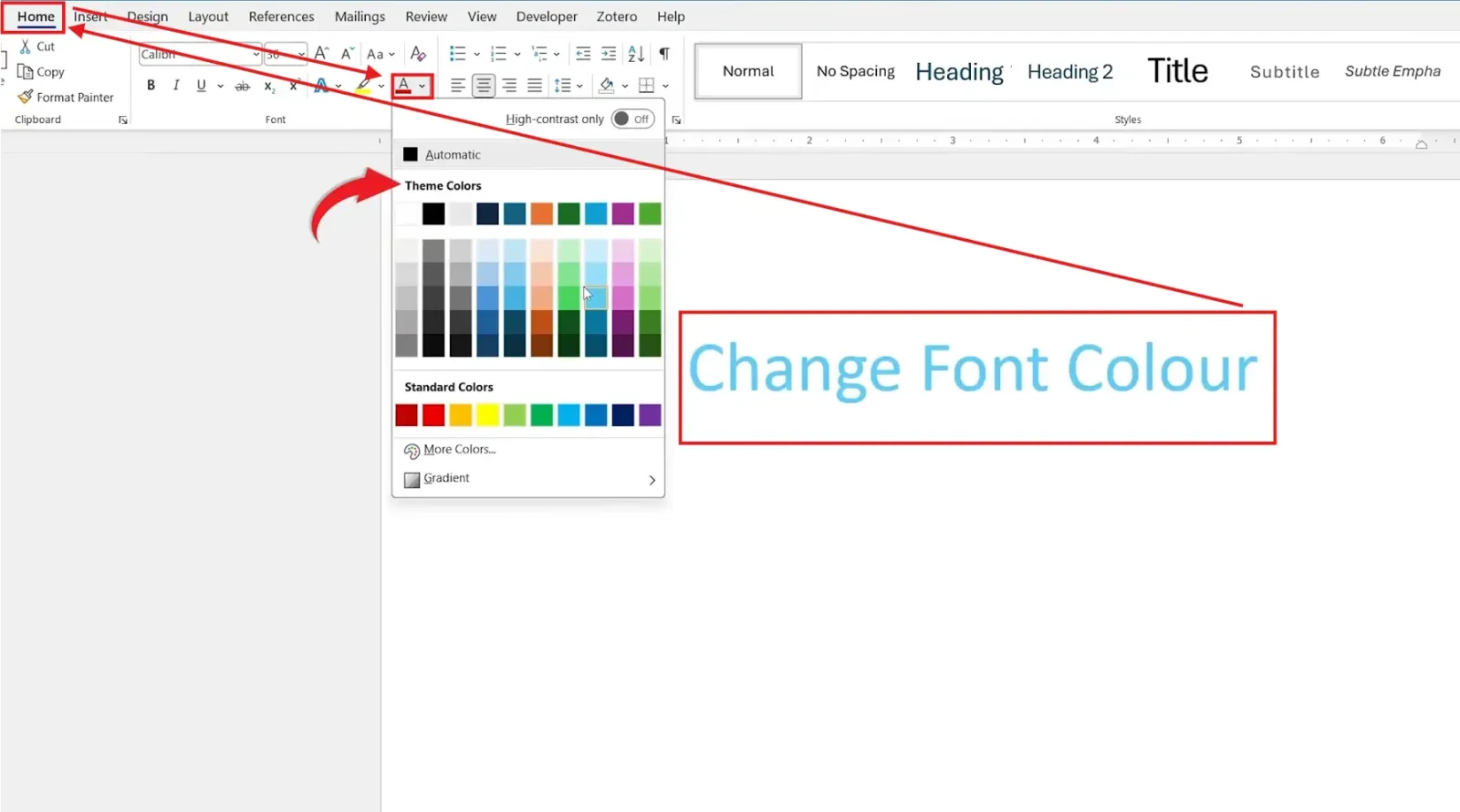Viewport: 1460px width, 812px height.
Task: Apply Underline to text
Action: (201, 86)
